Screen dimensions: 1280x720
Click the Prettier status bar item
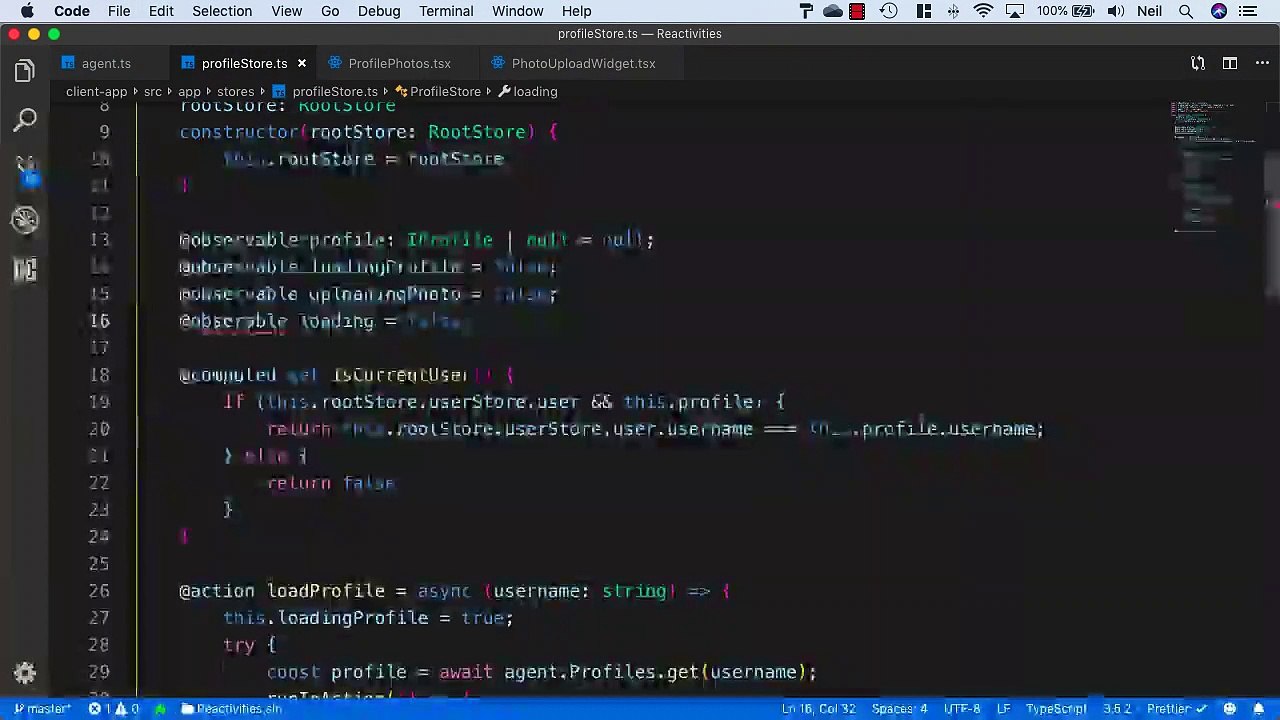[1176, 709]
